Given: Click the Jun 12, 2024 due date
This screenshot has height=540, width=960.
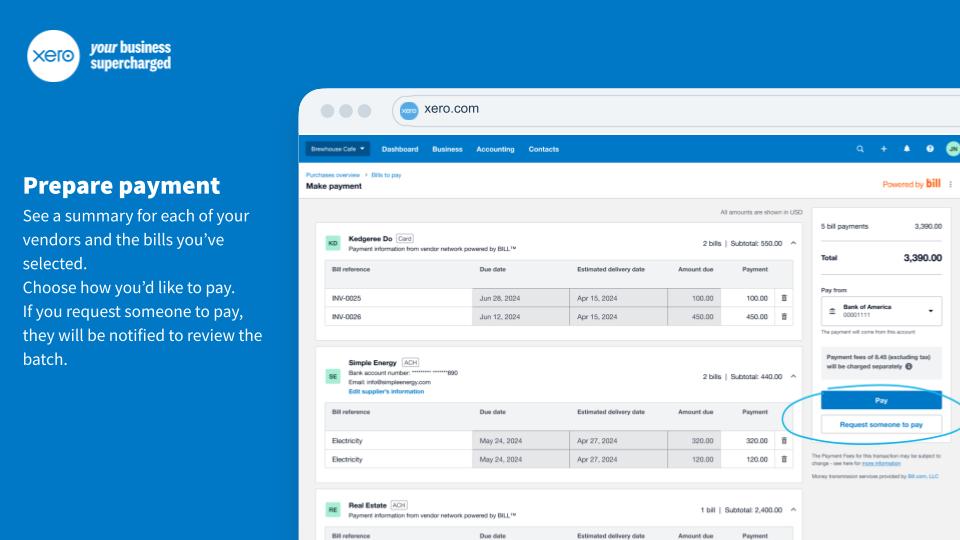Looking at the screenshot, I should 500,317.
